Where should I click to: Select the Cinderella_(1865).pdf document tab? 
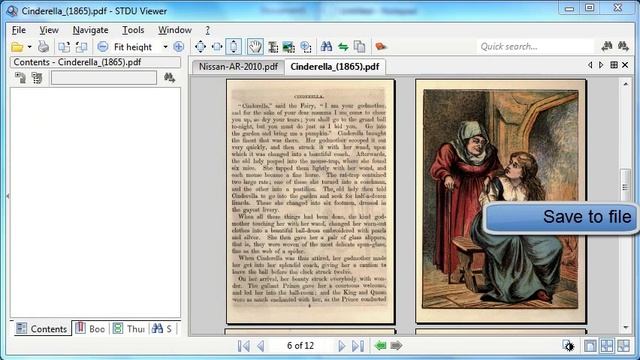[335, 67]
